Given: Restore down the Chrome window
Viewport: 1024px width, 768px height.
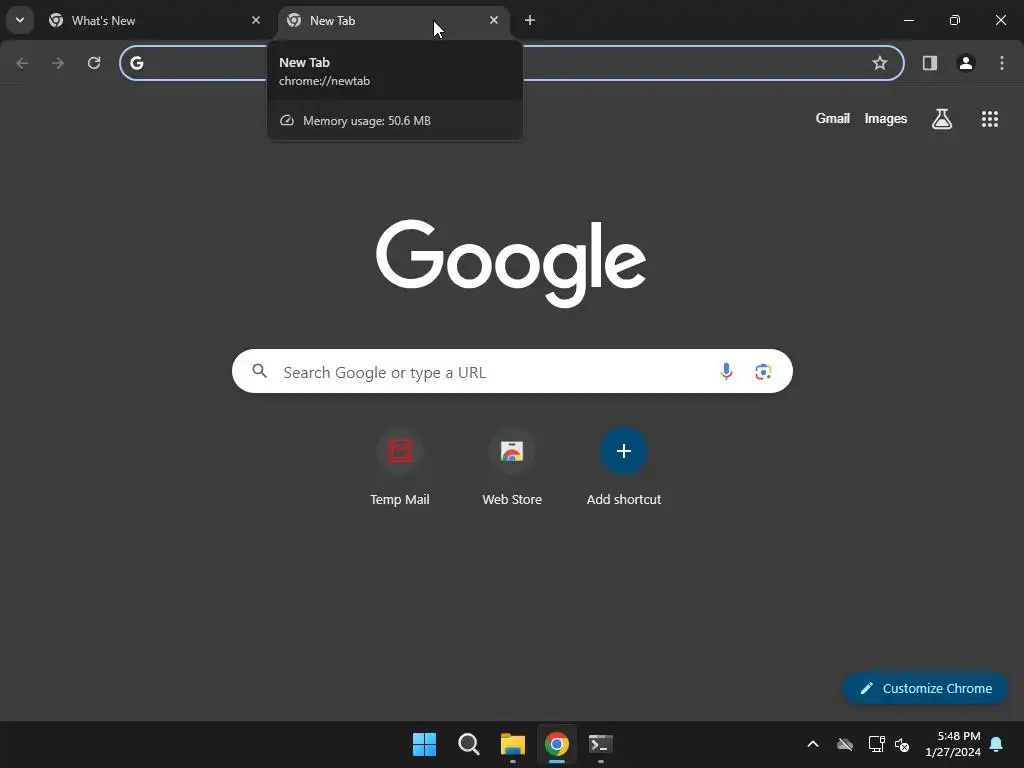Looking at the screenshot, I should tap(955, 20).
